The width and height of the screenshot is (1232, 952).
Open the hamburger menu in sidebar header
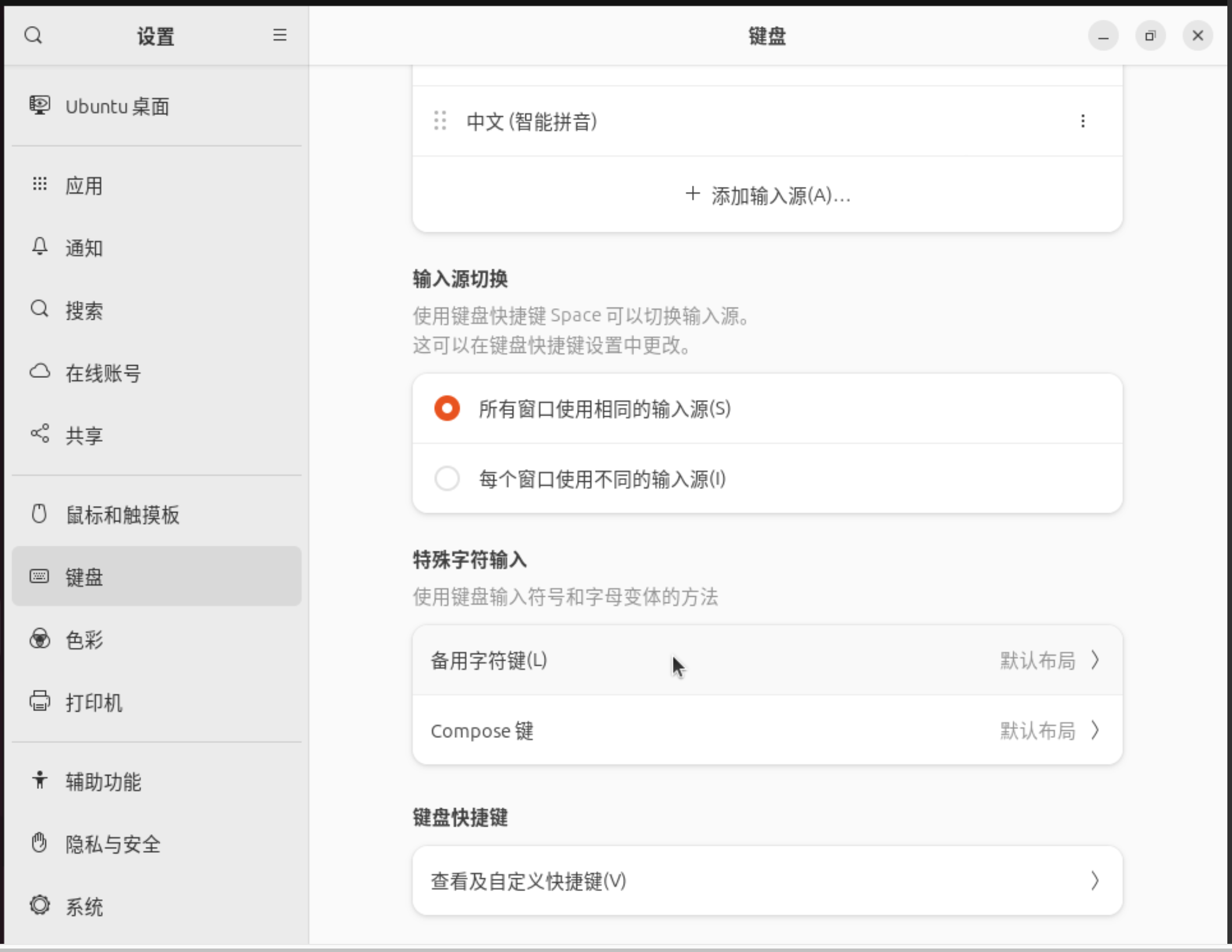coord(280,35)
